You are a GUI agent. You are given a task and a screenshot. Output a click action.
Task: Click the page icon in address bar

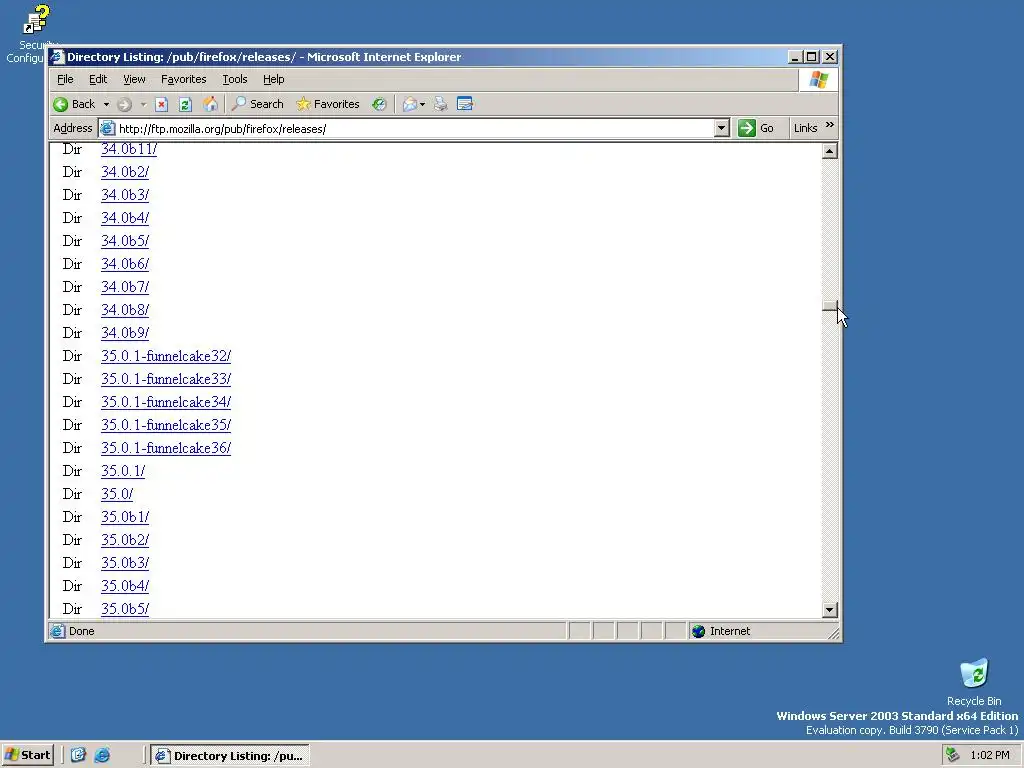pyautogui.click(x=108, y=129)
